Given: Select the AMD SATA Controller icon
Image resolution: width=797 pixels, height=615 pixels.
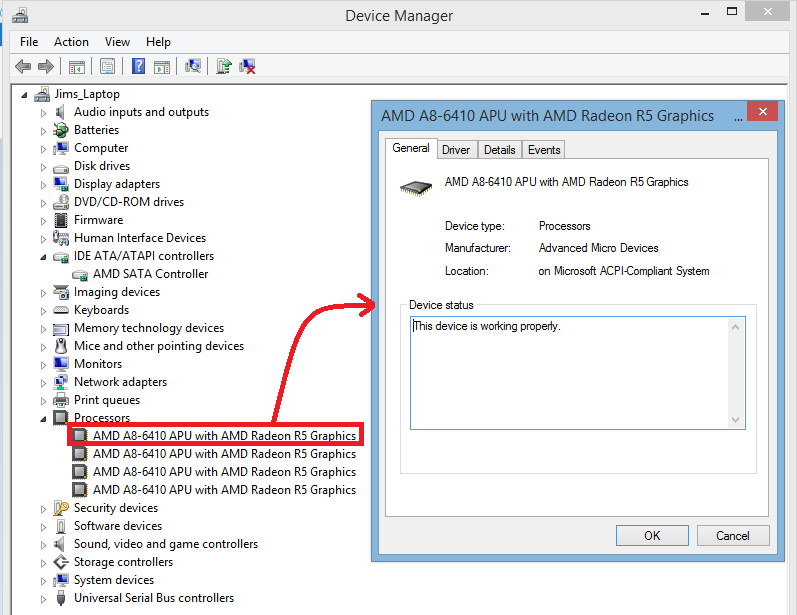Looking at the screenshot, I should [80, 275].
